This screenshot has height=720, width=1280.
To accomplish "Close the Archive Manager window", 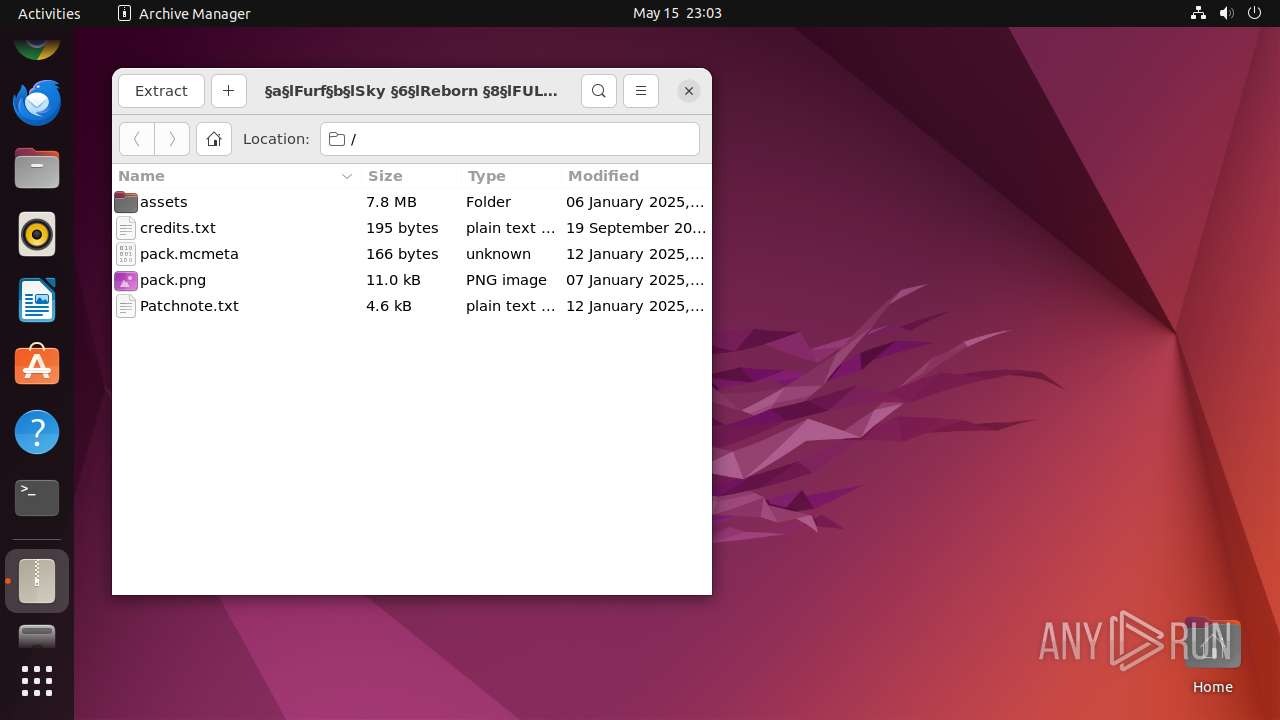I will pyautogui.click(x=689, y=91).
